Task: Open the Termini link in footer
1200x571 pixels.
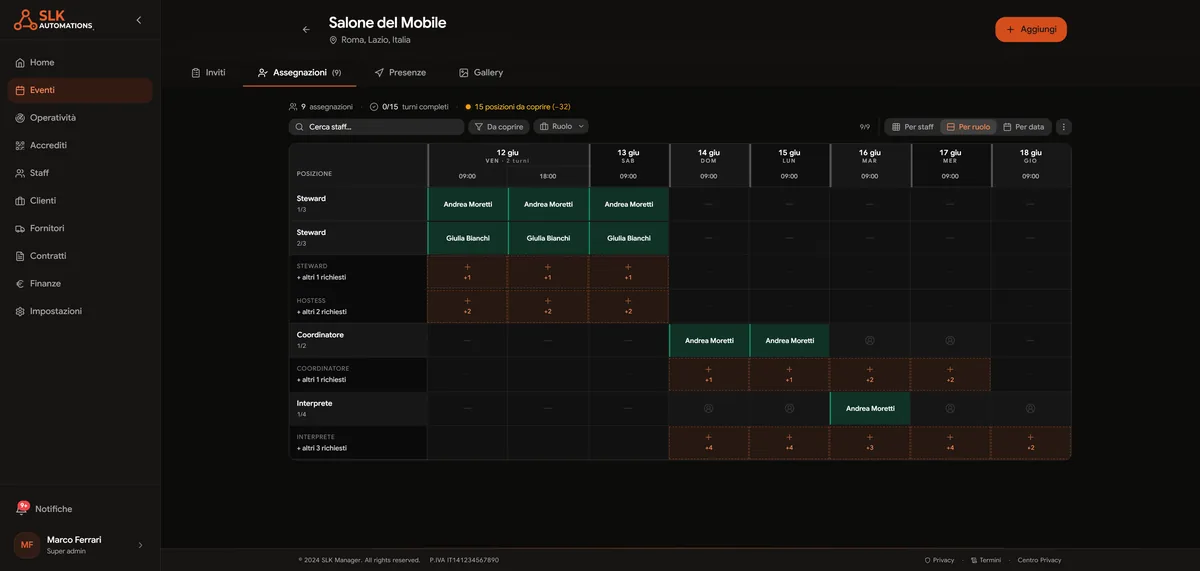Action: [x=984, y=560]
